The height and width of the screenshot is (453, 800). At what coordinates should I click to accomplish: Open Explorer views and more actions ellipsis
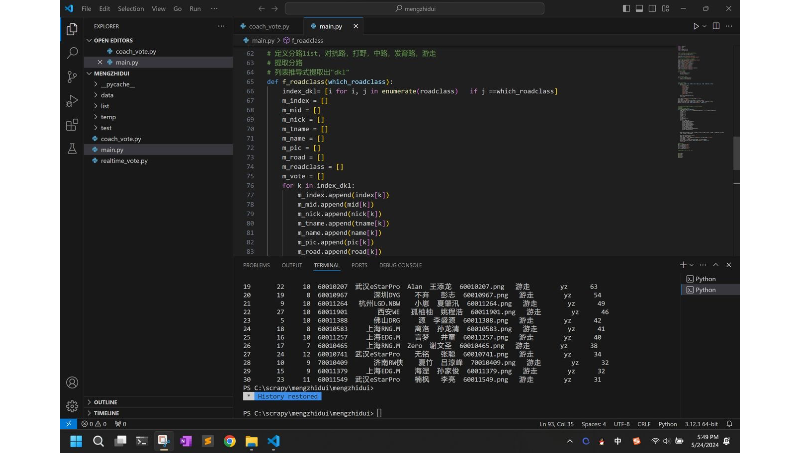pyautogui.click(x=221, y=26)
